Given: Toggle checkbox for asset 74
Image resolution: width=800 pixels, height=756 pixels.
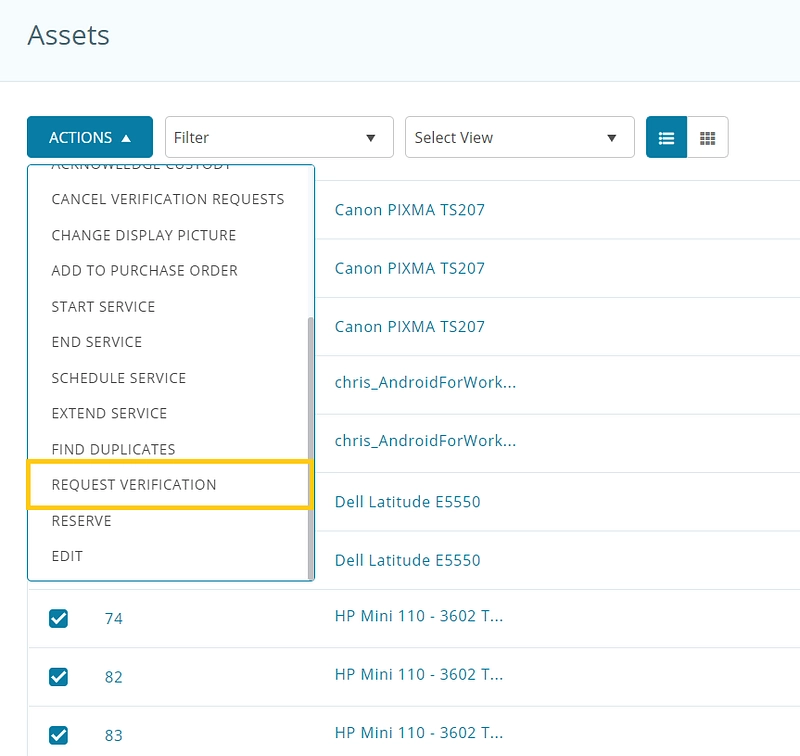Looking at the screenshot, I should [x=59, y=618].
